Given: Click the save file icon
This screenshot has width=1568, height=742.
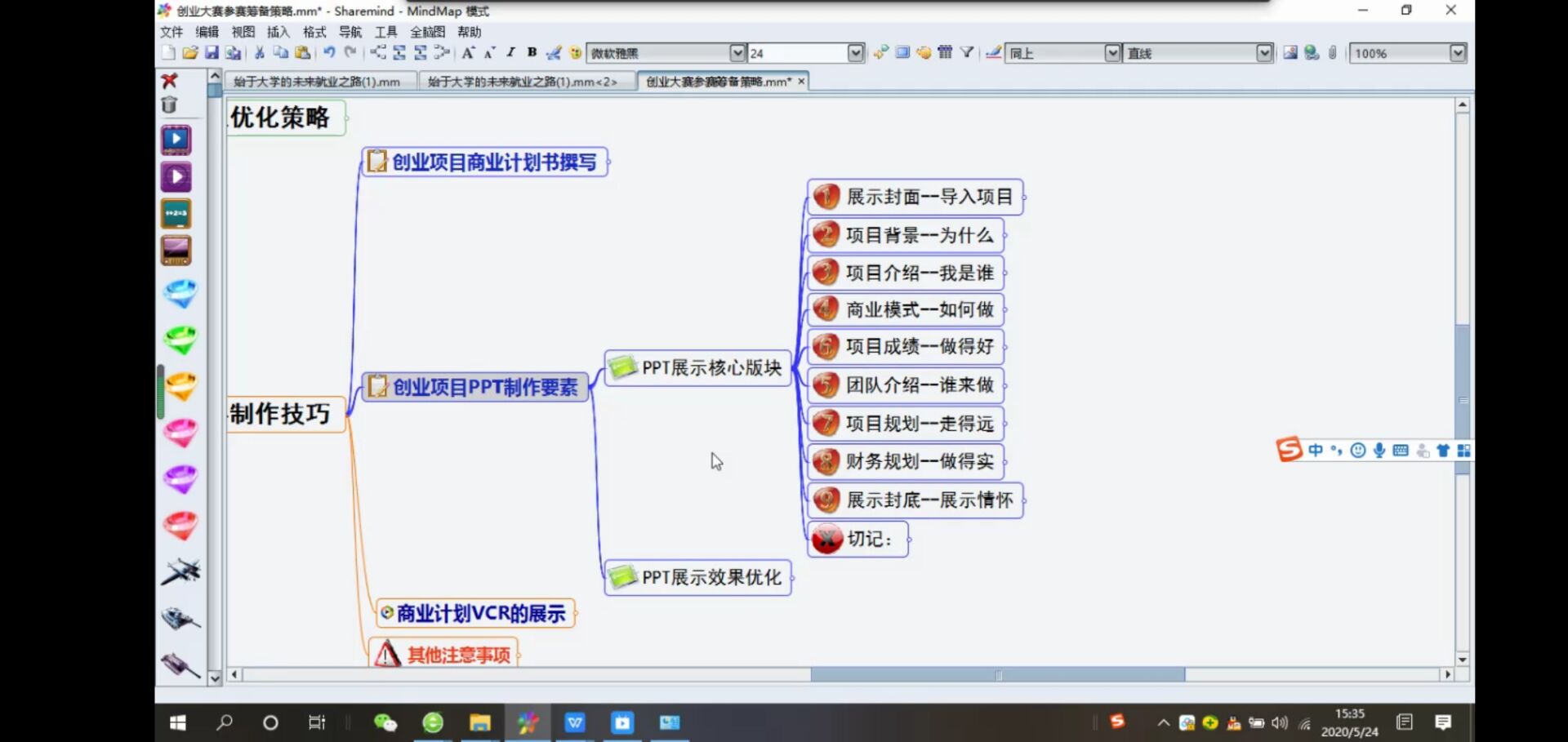Looking at the screenshot, I should click(212, 53).
